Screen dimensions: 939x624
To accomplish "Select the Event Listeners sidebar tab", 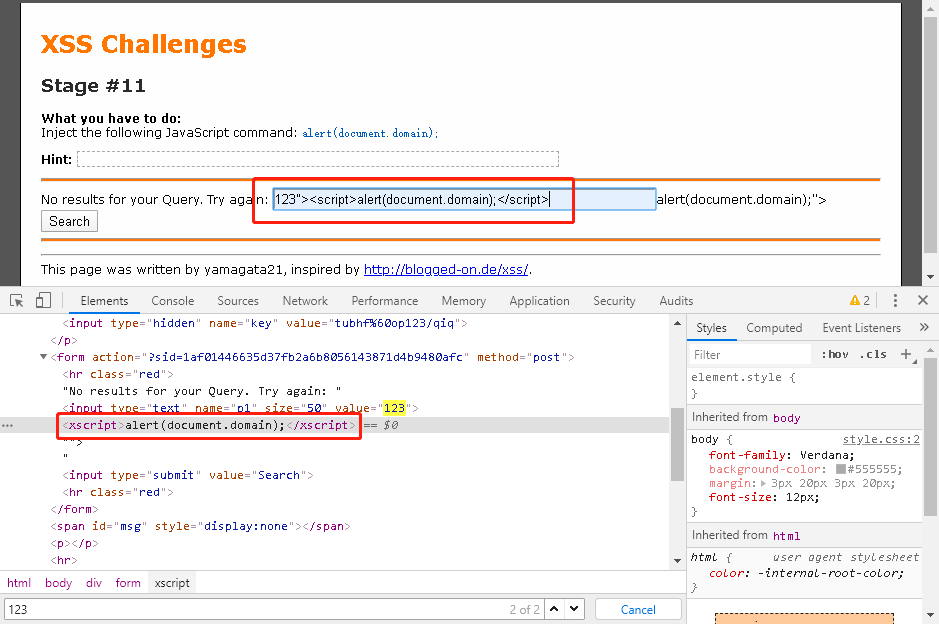I will pos(861,328).
